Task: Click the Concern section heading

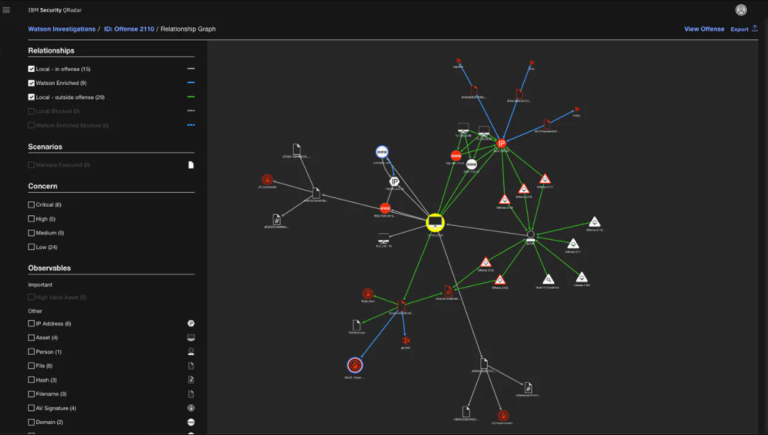Action: 43,186
